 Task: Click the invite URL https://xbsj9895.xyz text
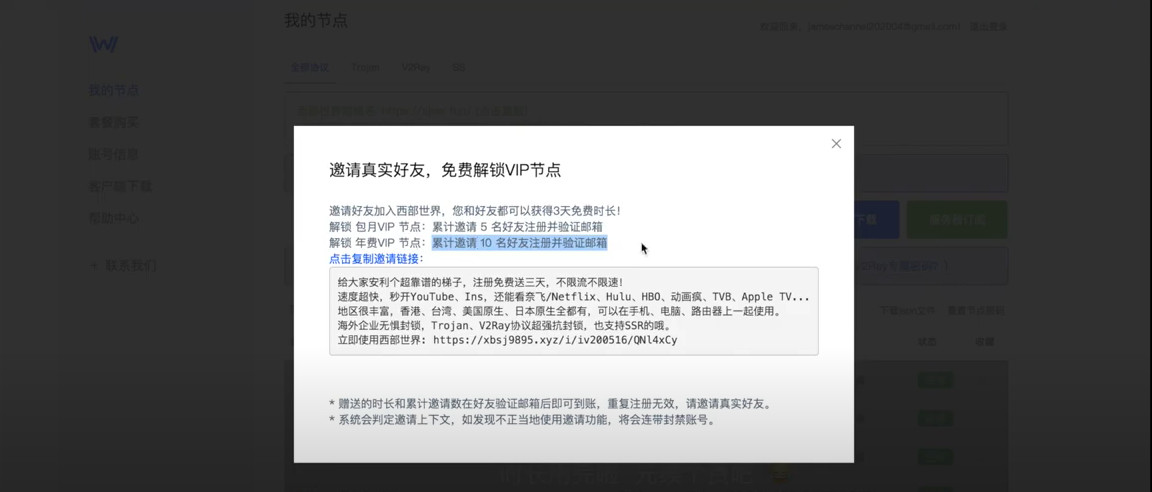tap(555, 340)
